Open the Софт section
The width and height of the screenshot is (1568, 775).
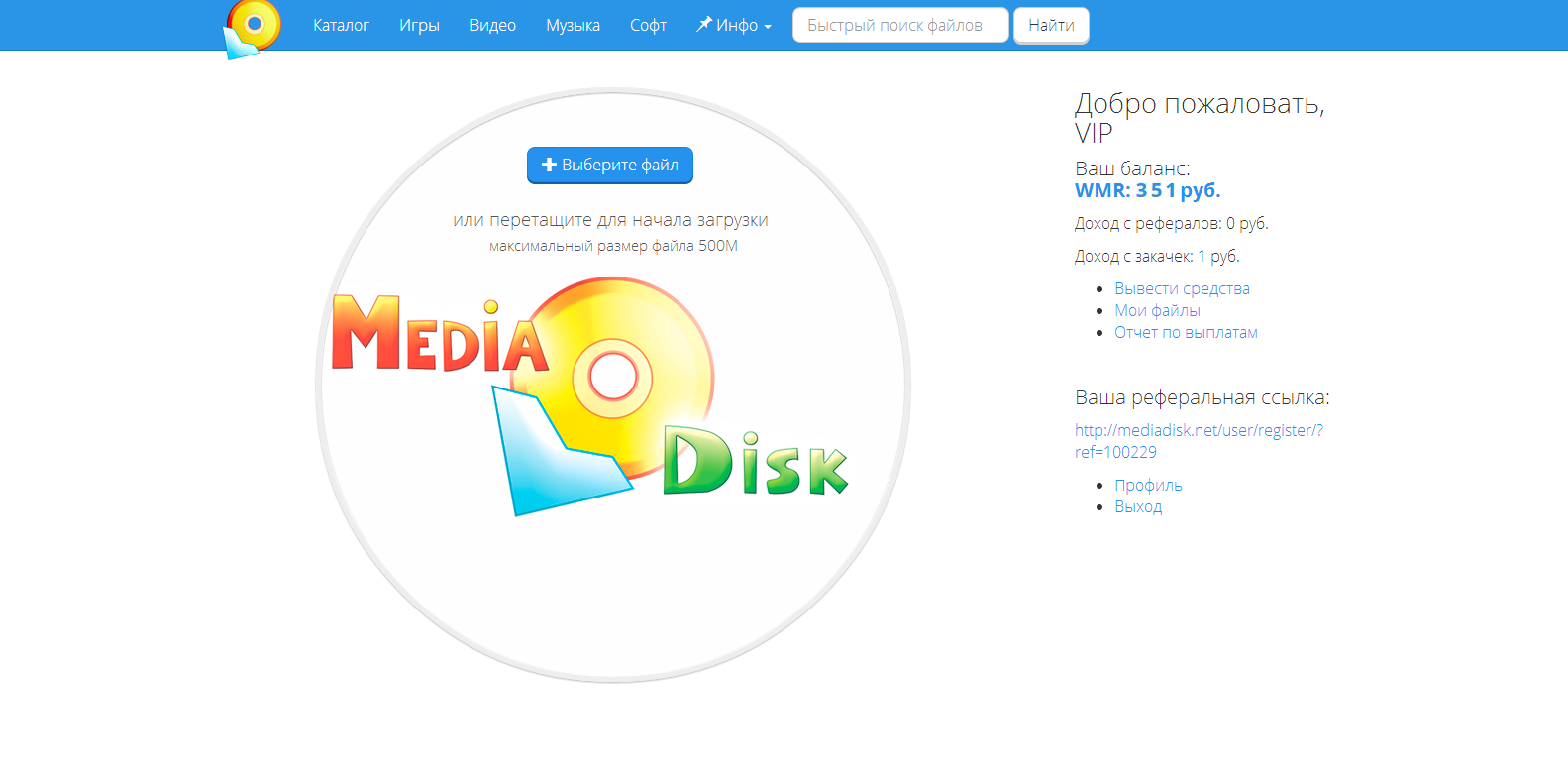pos(648,25)
